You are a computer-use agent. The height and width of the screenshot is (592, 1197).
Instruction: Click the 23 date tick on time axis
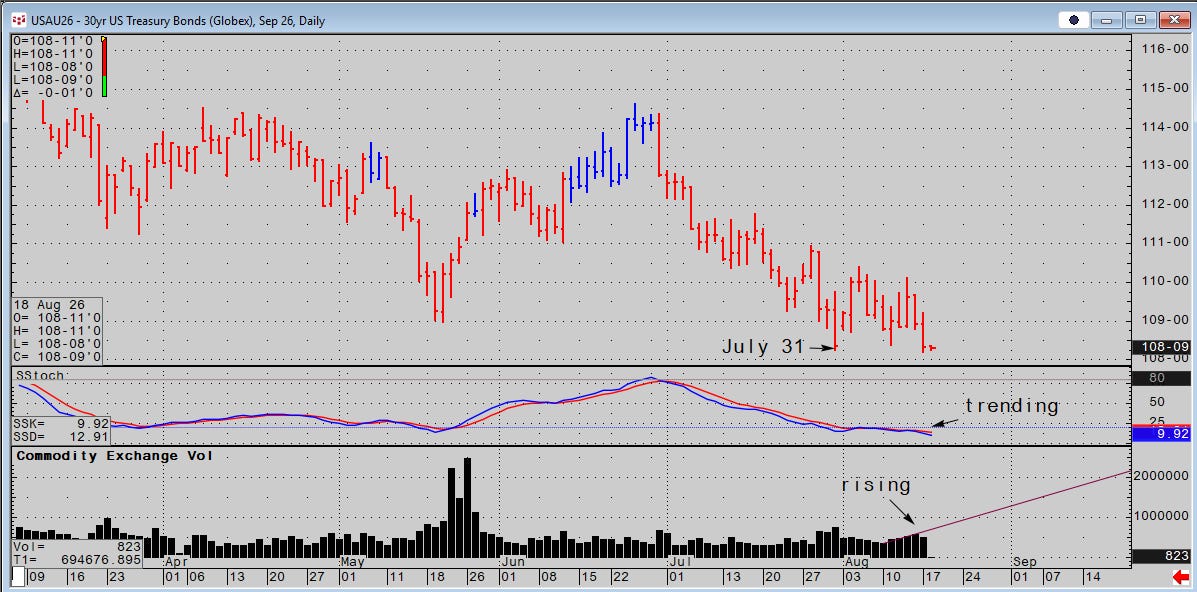117,576
